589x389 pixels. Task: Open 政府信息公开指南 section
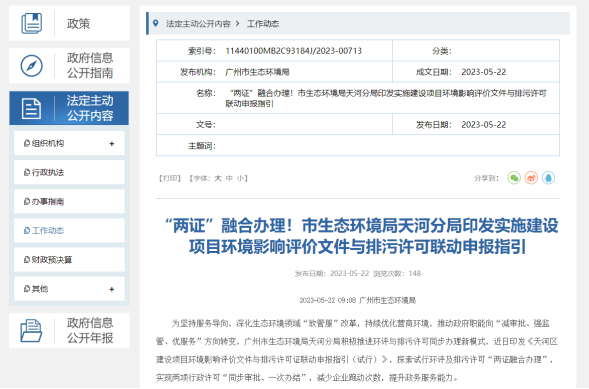(x=69, y=65)
